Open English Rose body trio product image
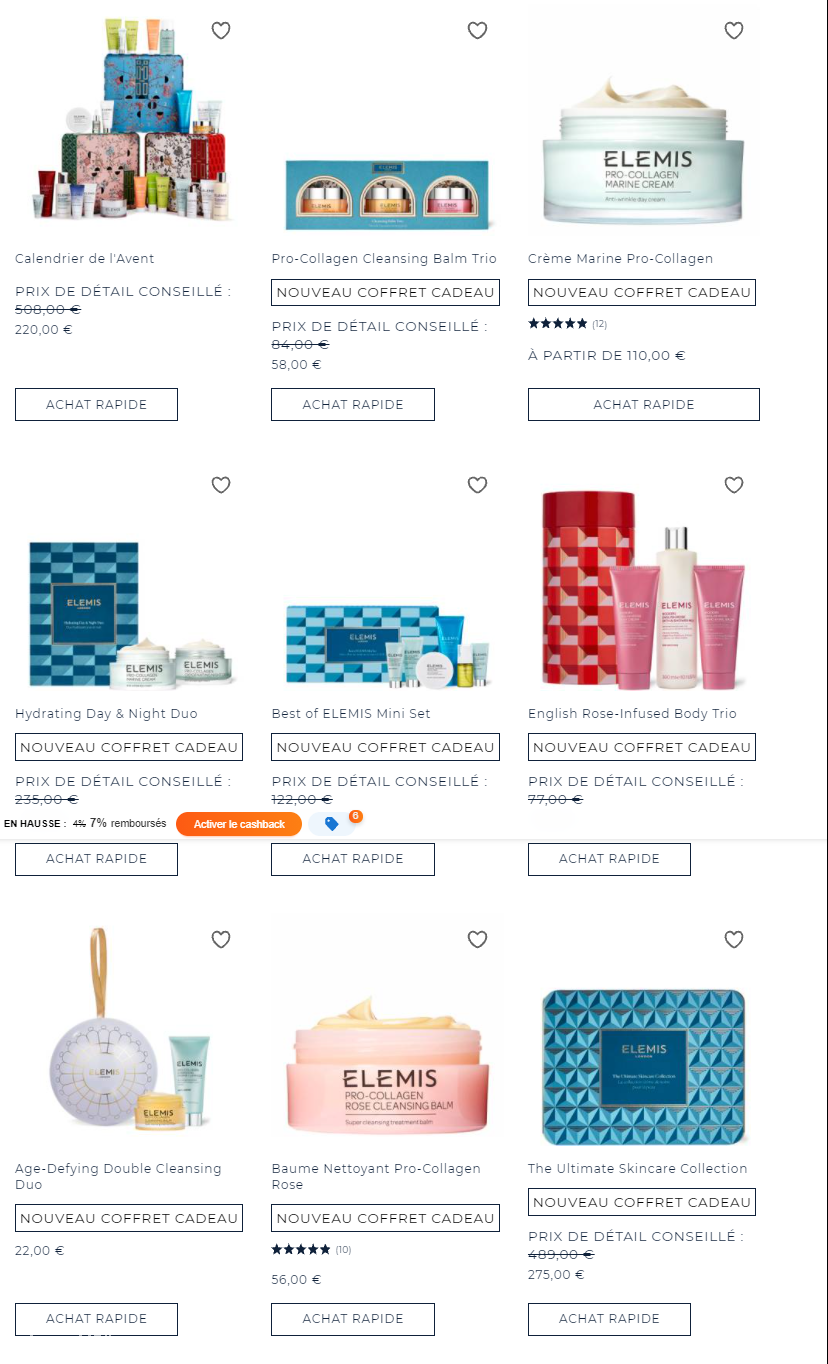This screenshot has width=828, height=1364. [x=641, y=591]
